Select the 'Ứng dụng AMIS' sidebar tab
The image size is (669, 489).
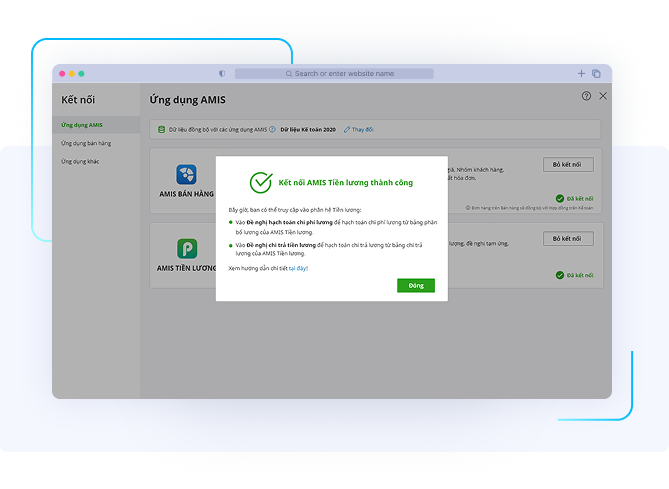(x=82, y=125)
